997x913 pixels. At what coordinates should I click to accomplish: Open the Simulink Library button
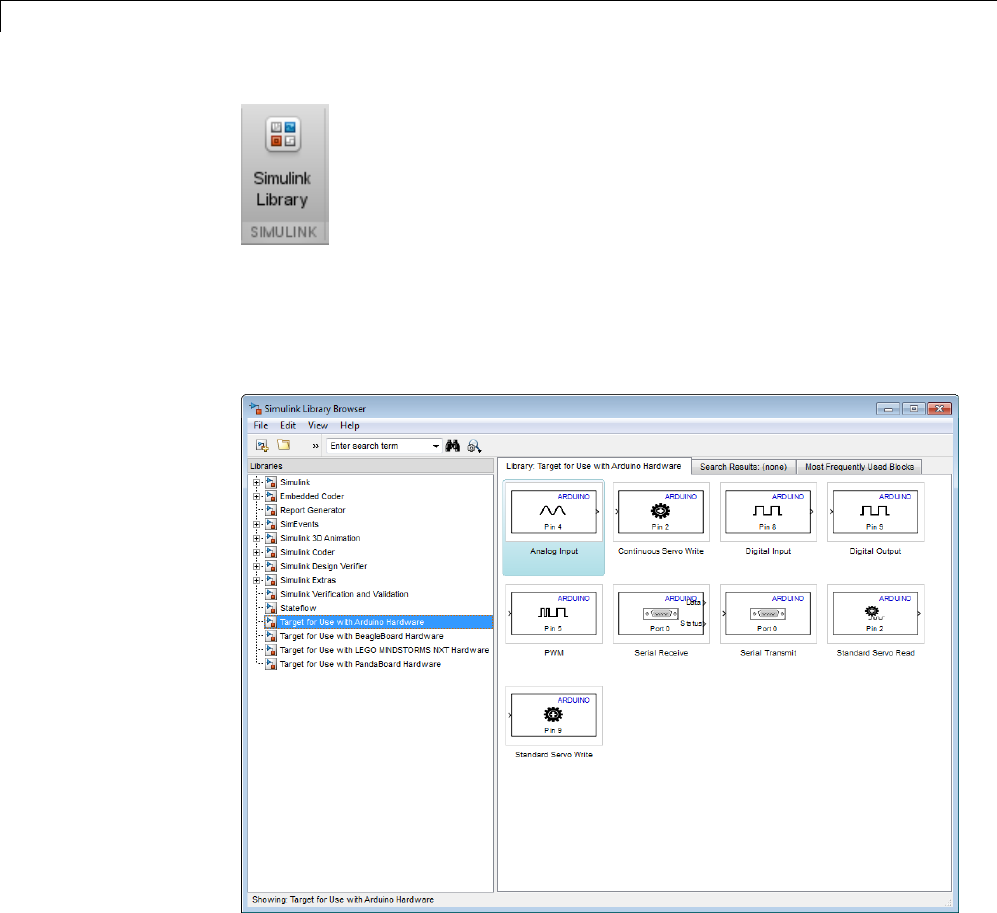pyautogui.click(x=284, y=174)
